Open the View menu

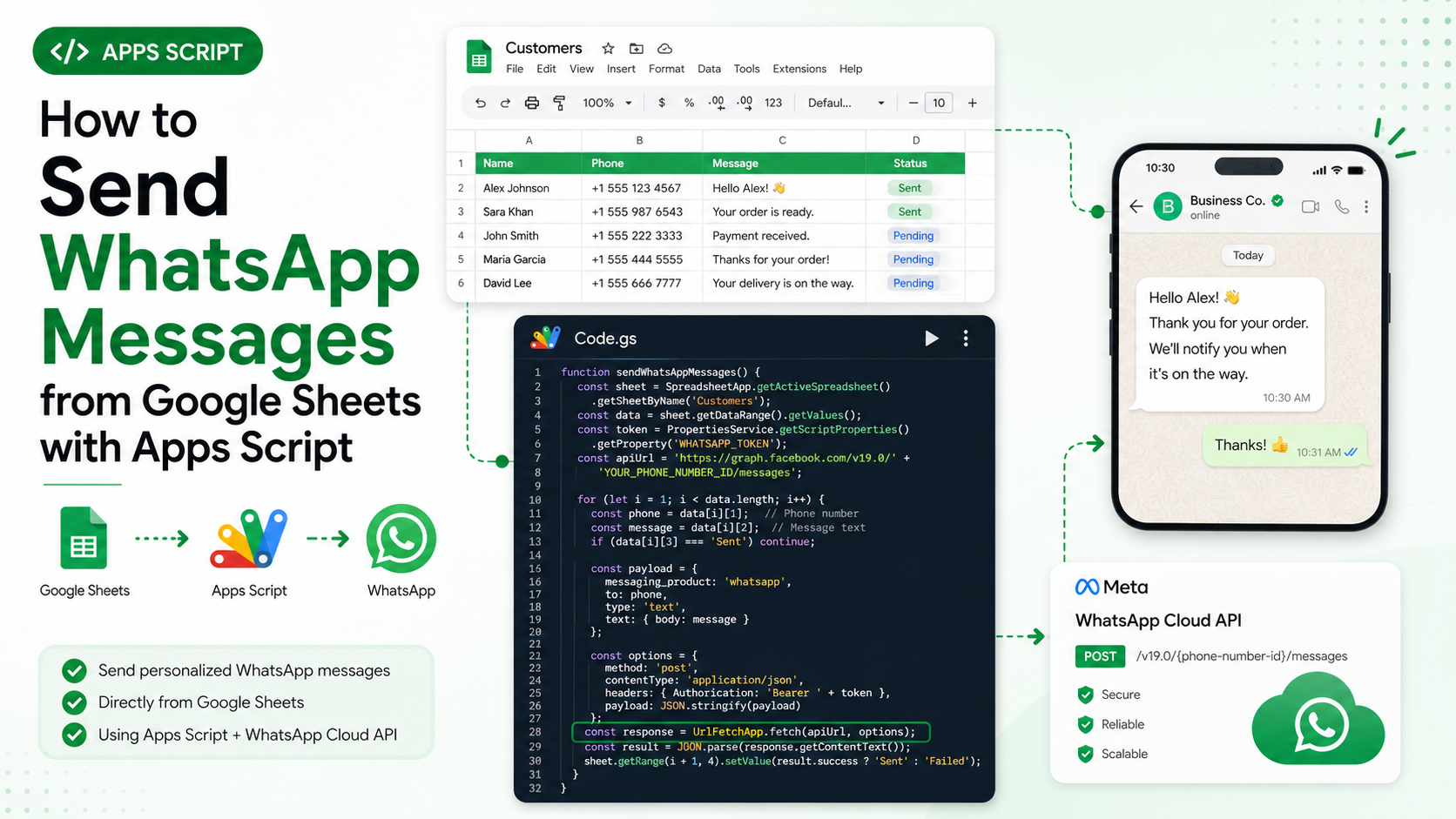coord(582,69)
